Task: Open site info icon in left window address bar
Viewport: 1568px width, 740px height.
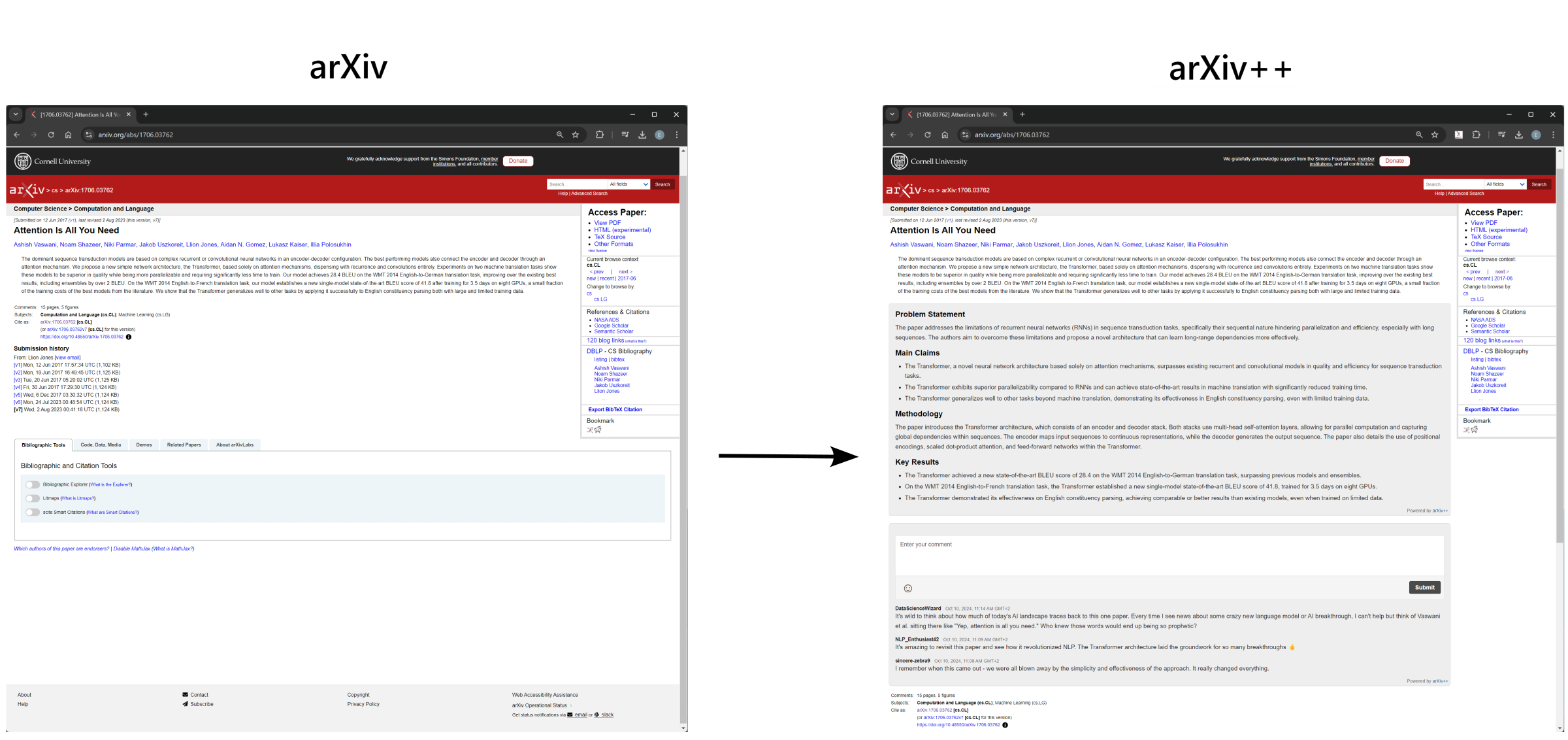Action: [90, 135]
